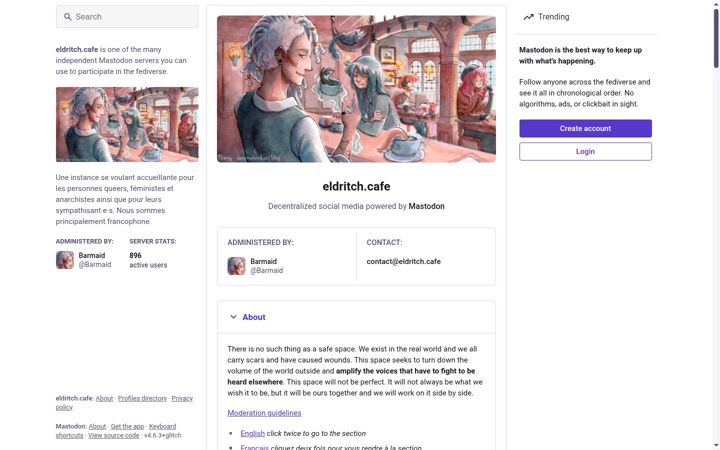Open the Moderation guidelines link
Viewport: 720px width, 450px height.
(x=264, y=413)
